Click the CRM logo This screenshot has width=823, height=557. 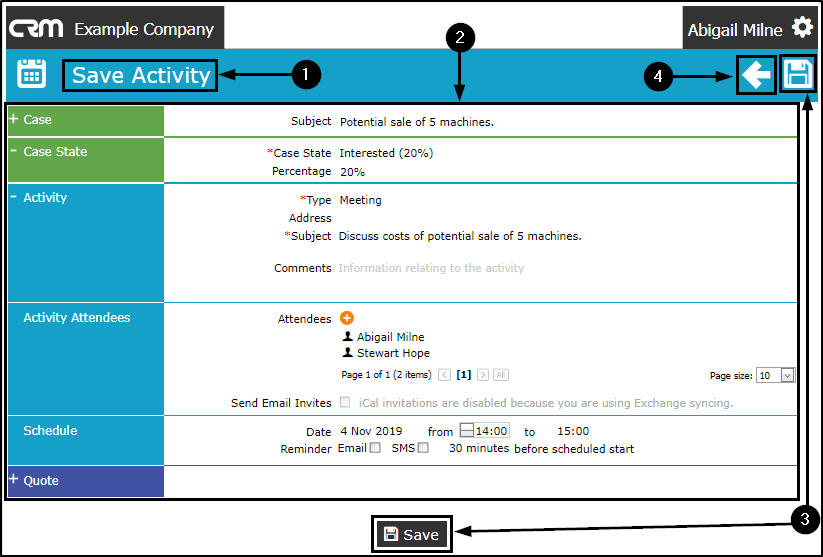pyautogui.click(x=38, y=29)
